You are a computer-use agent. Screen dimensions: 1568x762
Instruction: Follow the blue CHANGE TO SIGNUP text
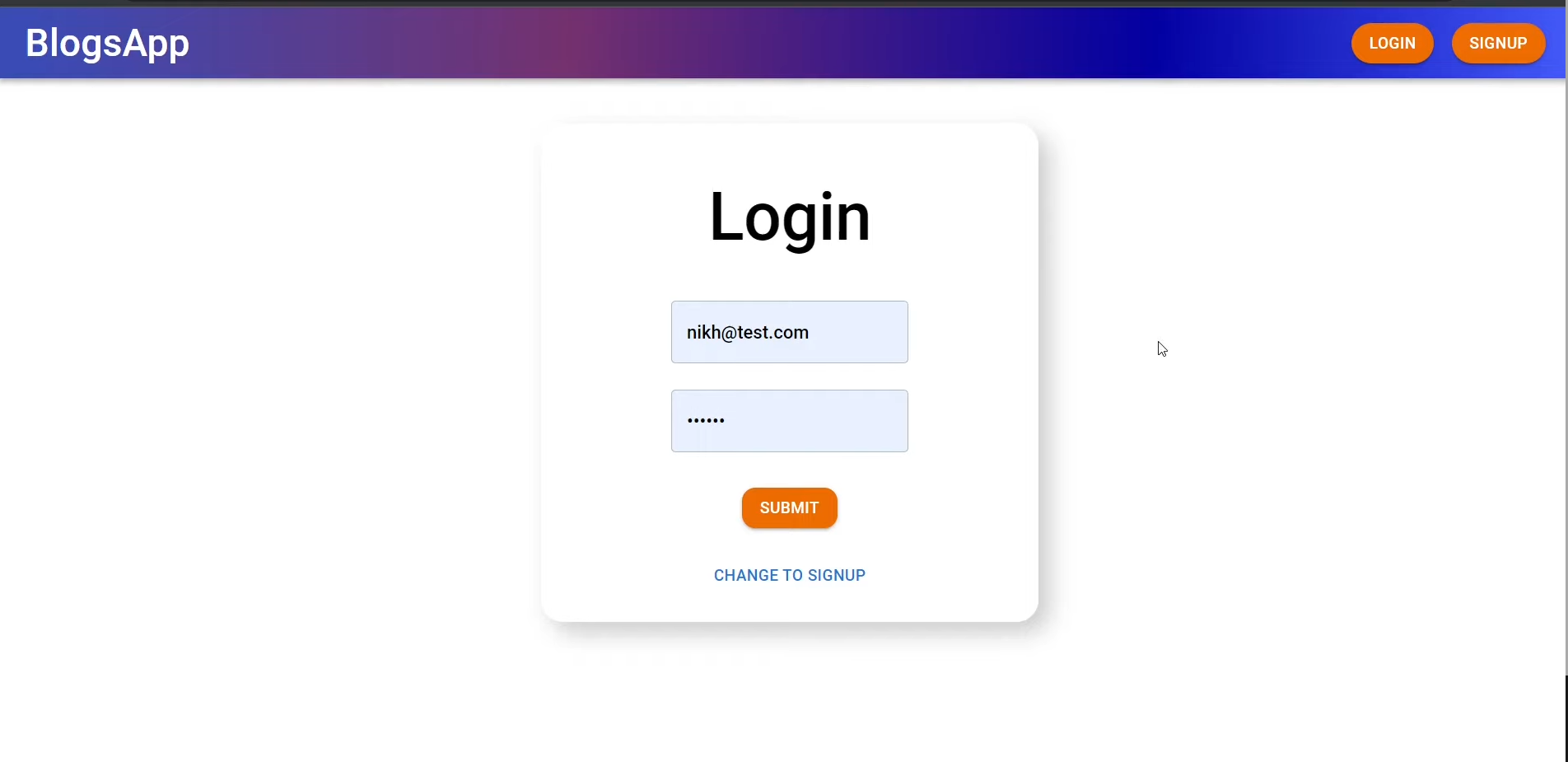coord(789,575)
